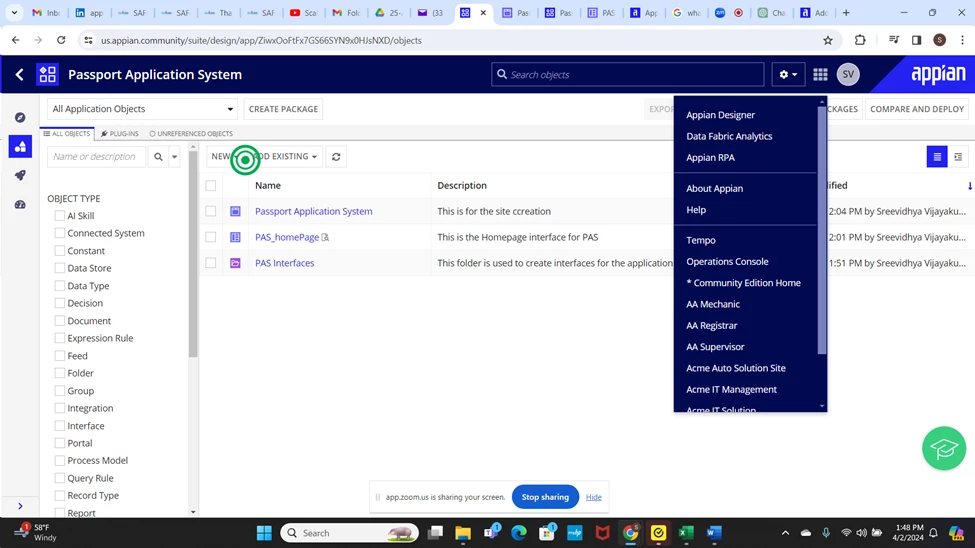
Task: Hide the screen sharing banner
Action: click(x=593, y=497)
